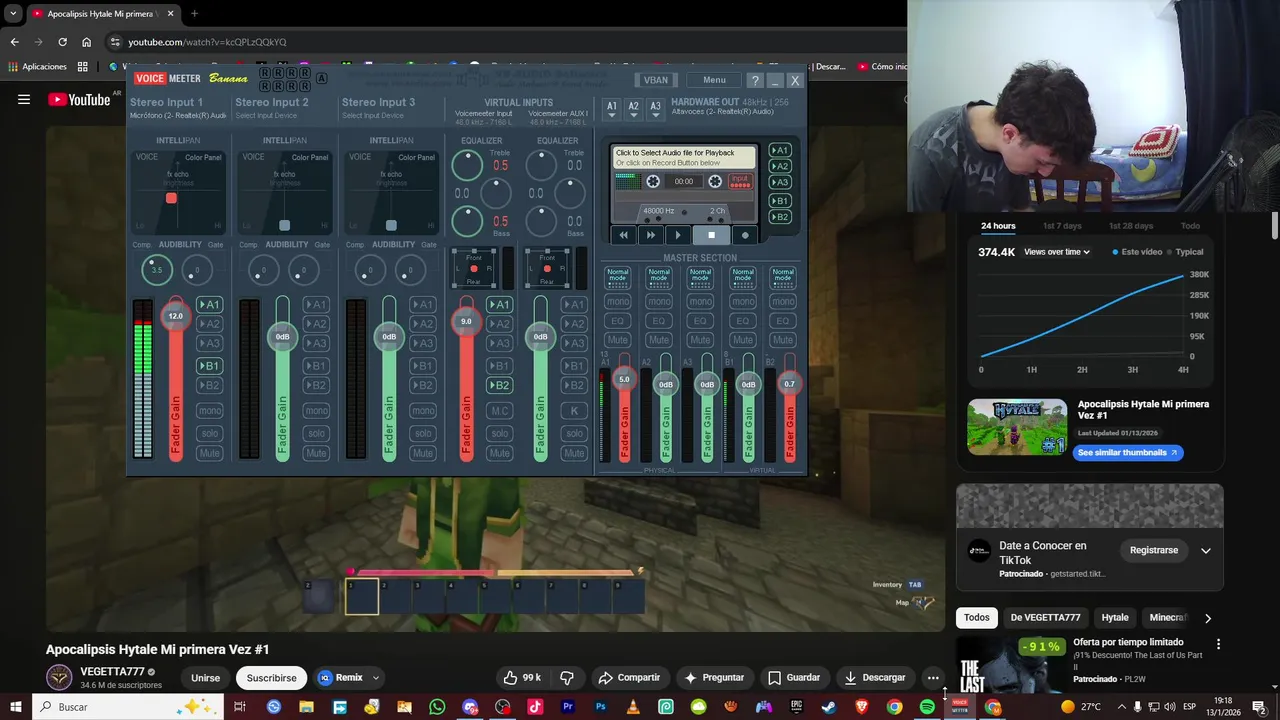Open A3 hardware output device selector
This screenshot has width=1280, height=720.
[655, 109]
